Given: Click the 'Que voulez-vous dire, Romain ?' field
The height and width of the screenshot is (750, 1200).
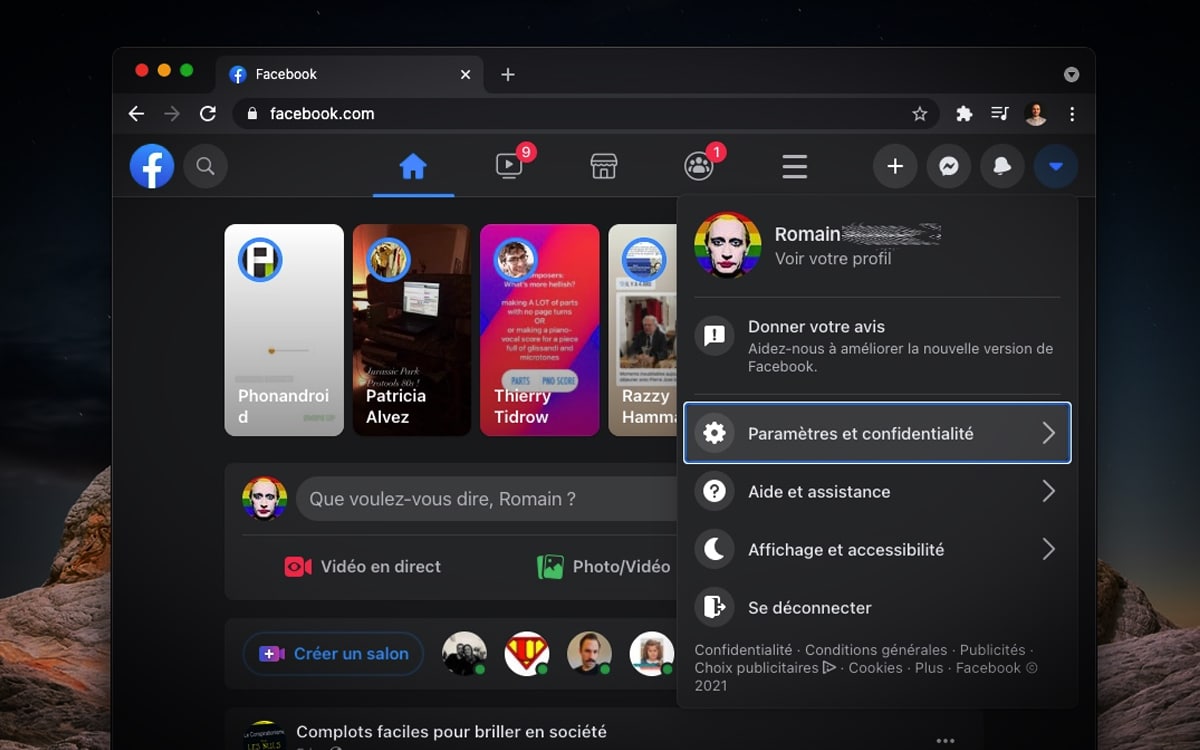Looking at the screenshot, I should click(487, 499).
